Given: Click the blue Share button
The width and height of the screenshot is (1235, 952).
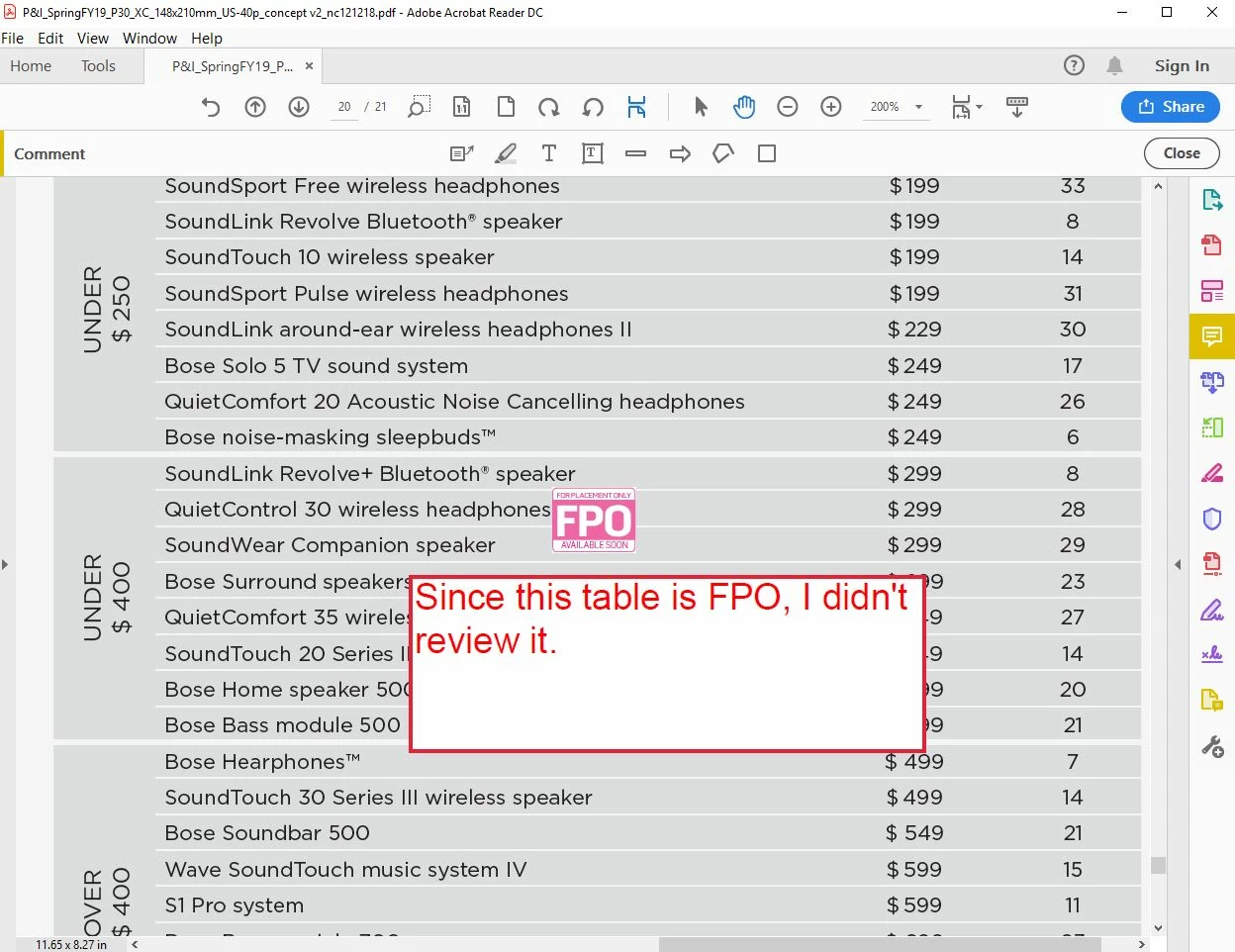Looking at the screenshot, I should (x=1171, y=107).
